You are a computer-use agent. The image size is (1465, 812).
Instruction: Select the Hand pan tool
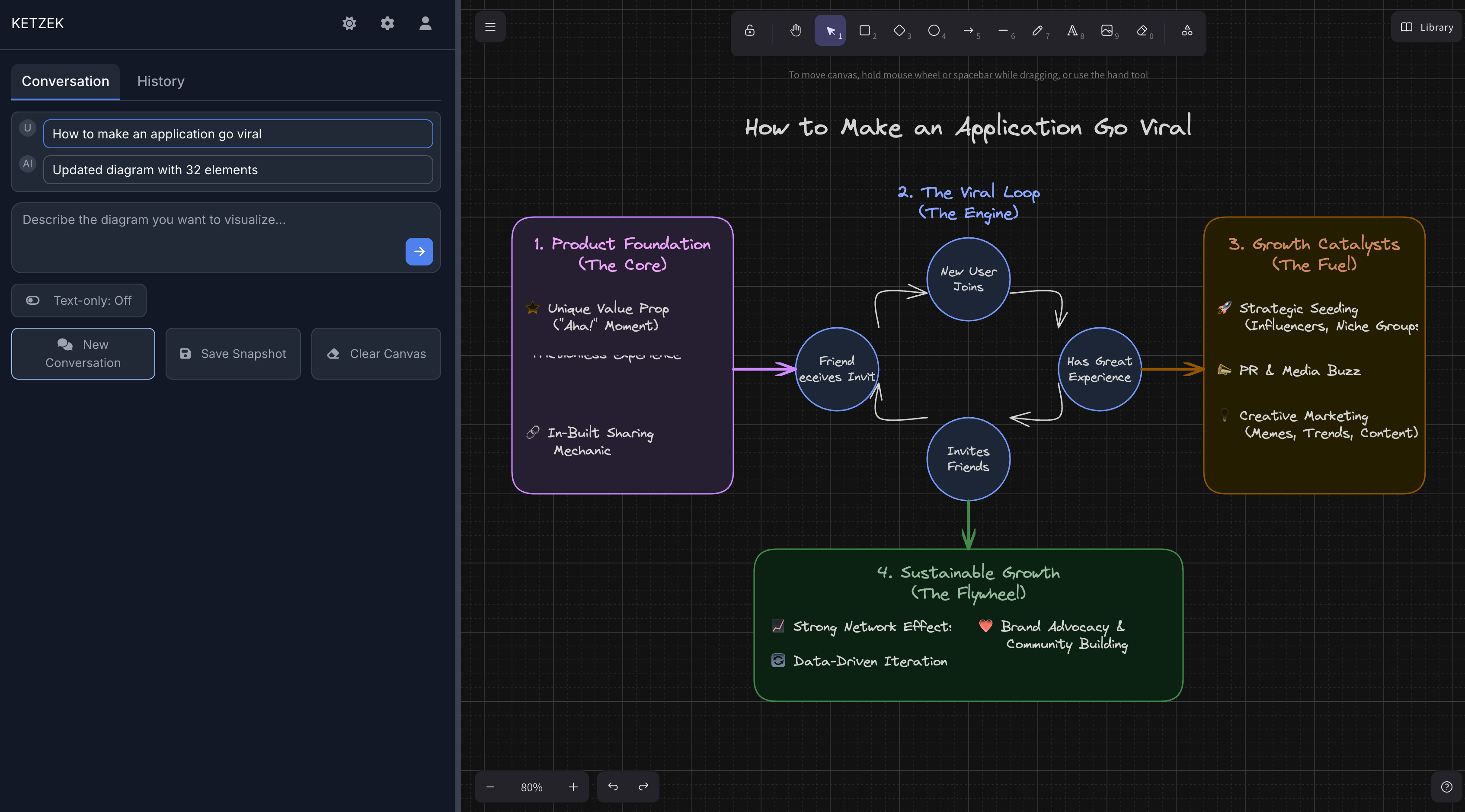pyautogui.click(x=795, y=30)
